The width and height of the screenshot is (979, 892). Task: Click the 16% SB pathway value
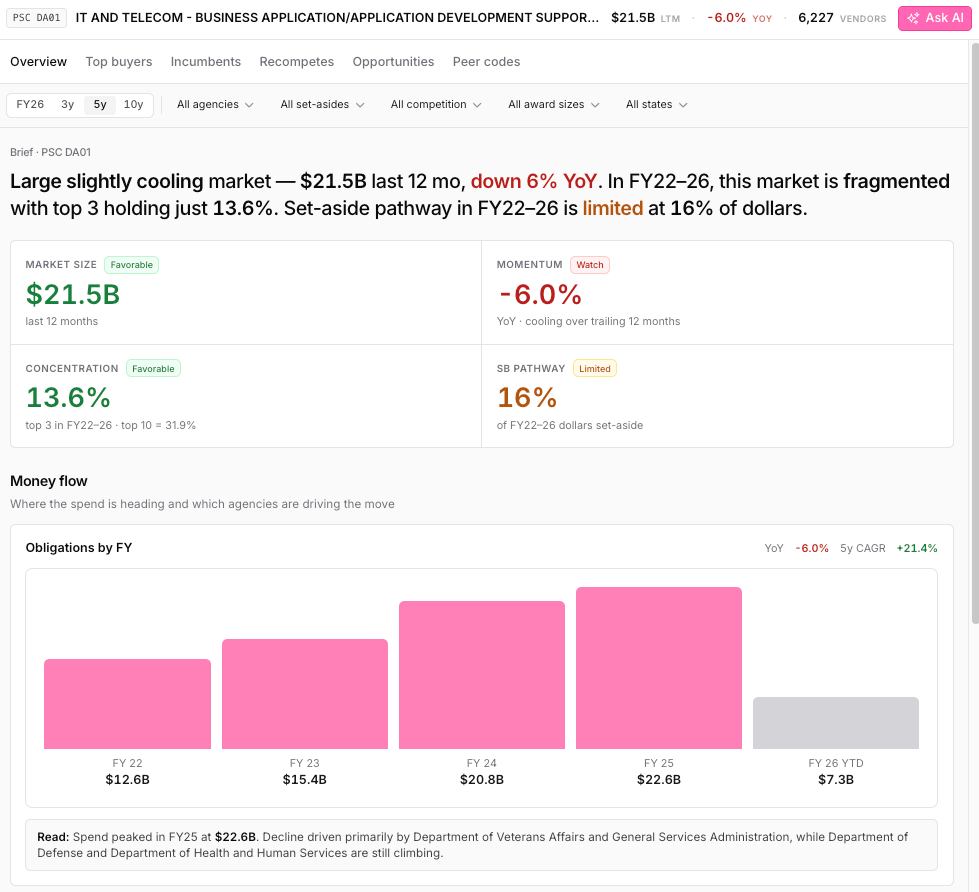coord(527,398)
